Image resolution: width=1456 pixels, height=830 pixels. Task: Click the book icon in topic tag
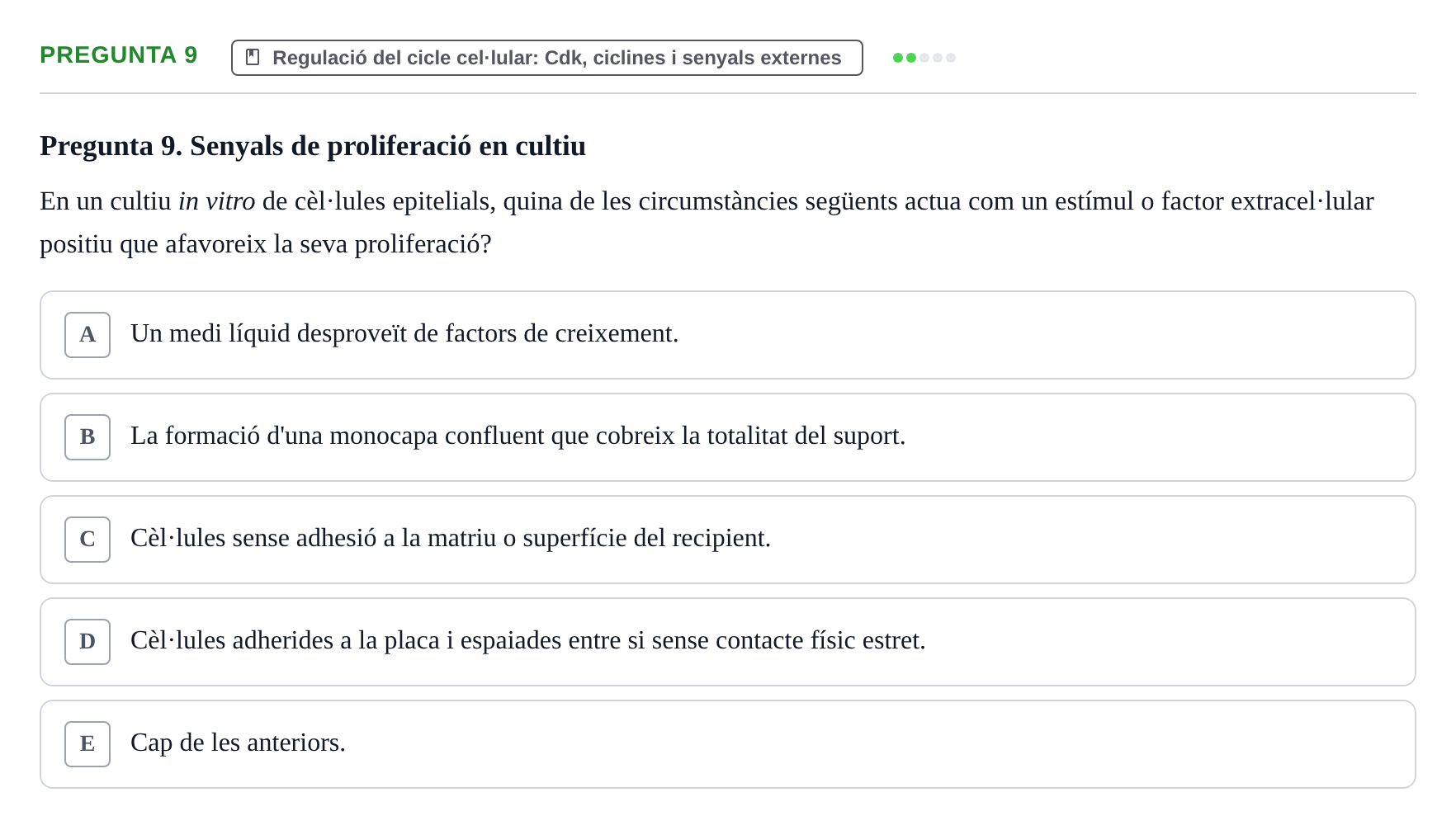tap(253, 58)
